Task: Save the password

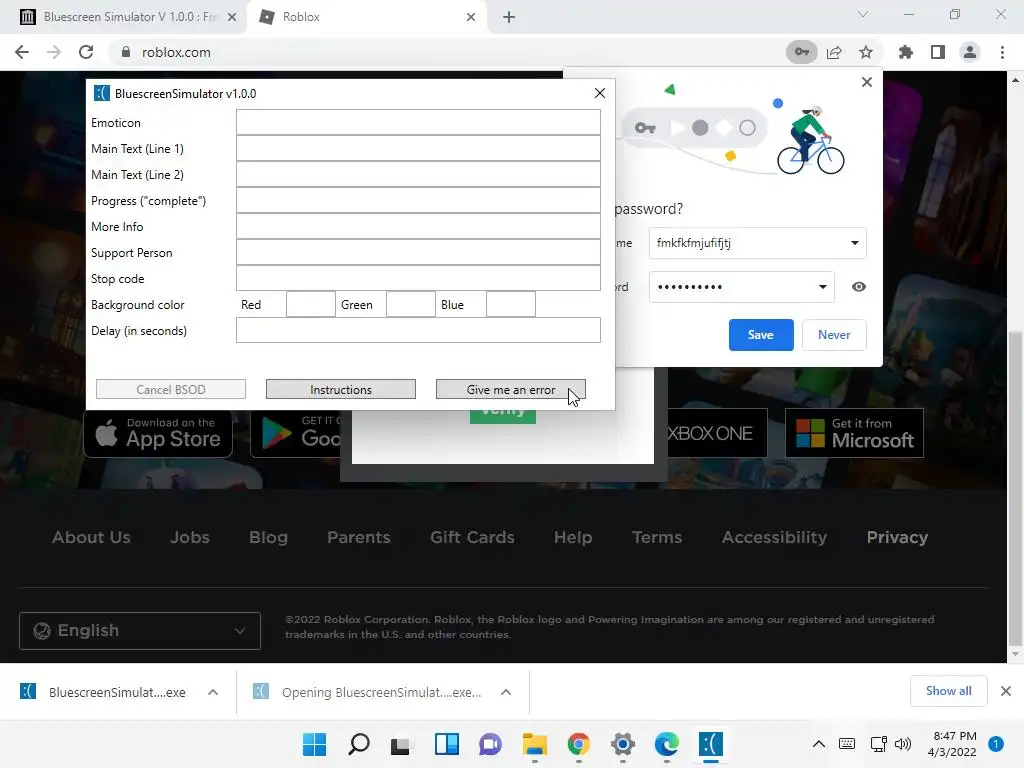Action: (761, 335)
